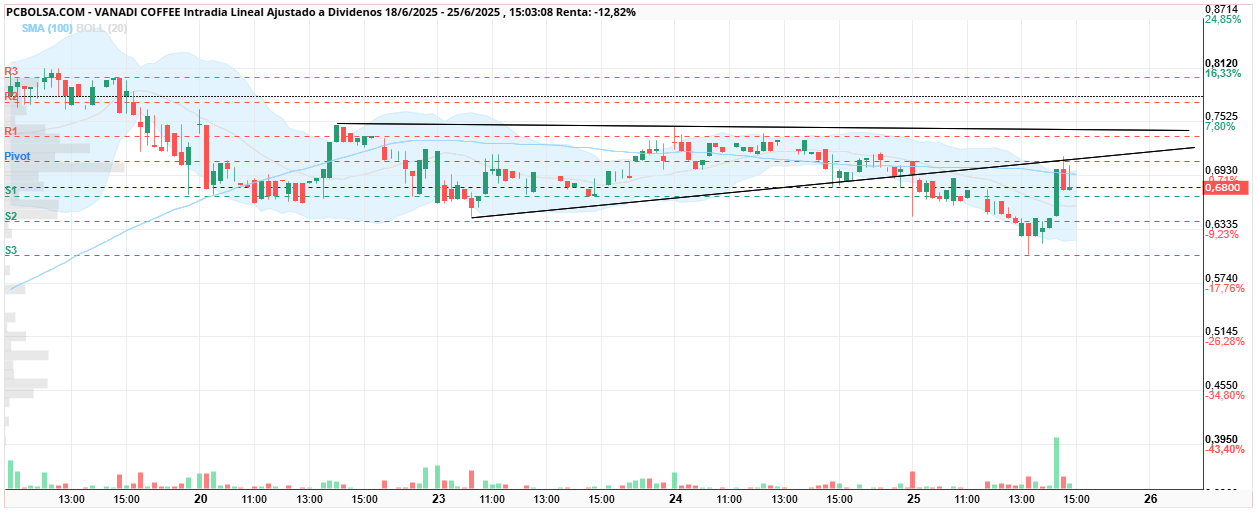
Task: Select the R3 resistance level label
Action: point(11,72)
